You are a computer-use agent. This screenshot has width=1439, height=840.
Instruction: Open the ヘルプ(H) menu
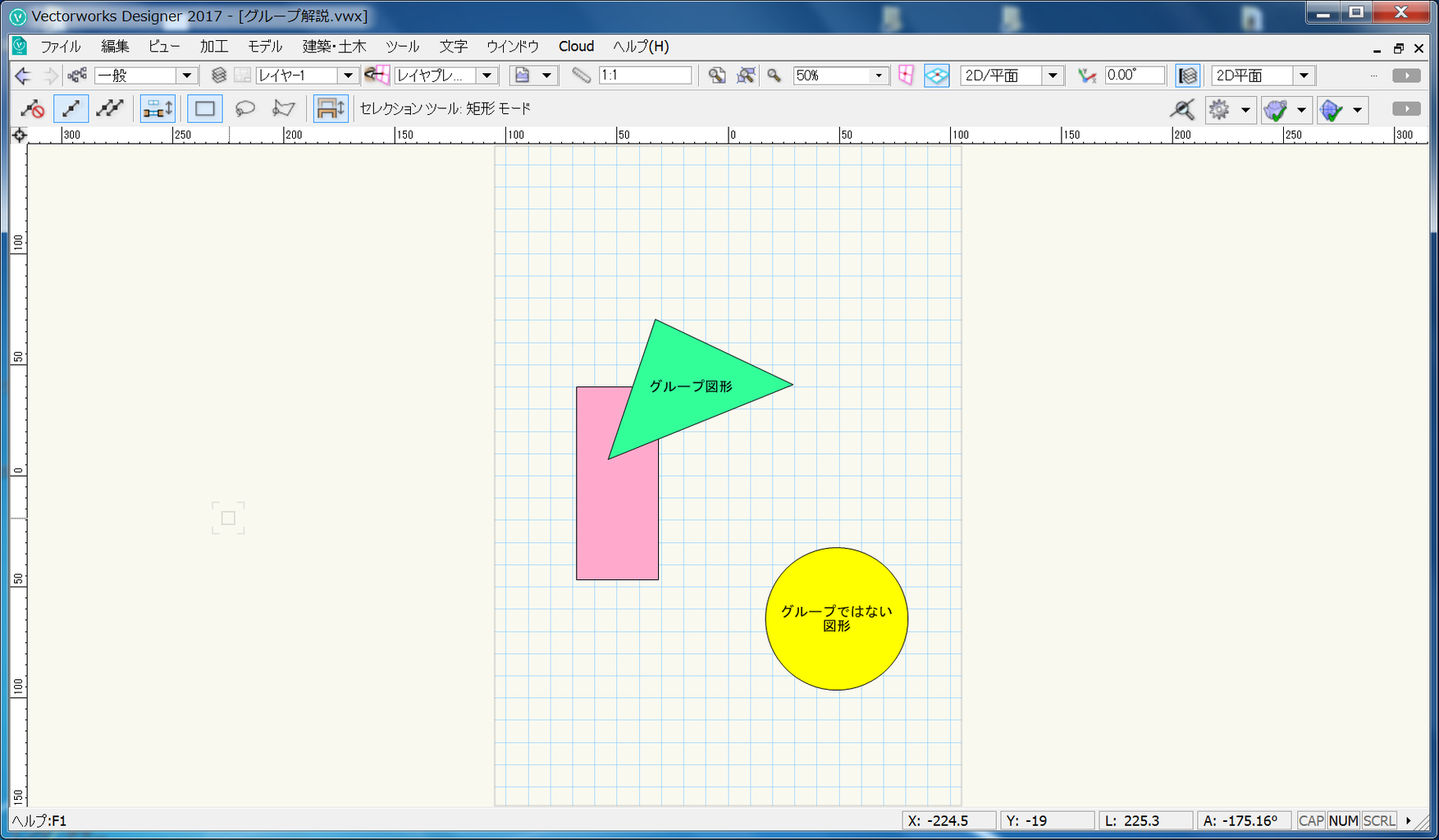(641, 47)
